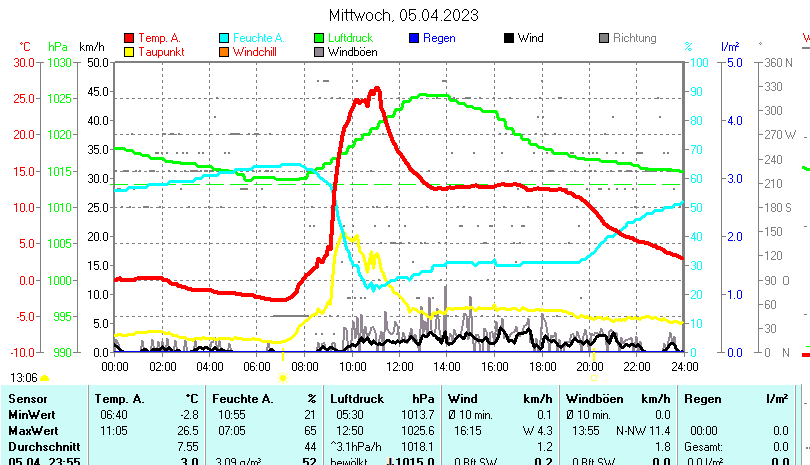Click the green Luftdruck legend square
The image size is (810, 465).
(319, 38)
